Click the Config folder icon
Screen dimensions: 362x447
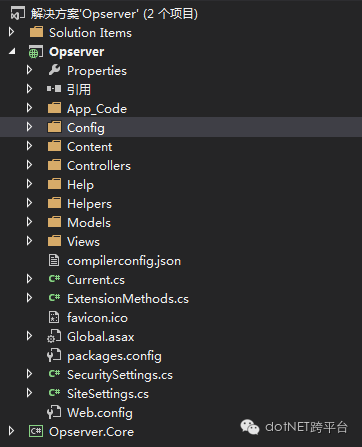click(54, 127)
